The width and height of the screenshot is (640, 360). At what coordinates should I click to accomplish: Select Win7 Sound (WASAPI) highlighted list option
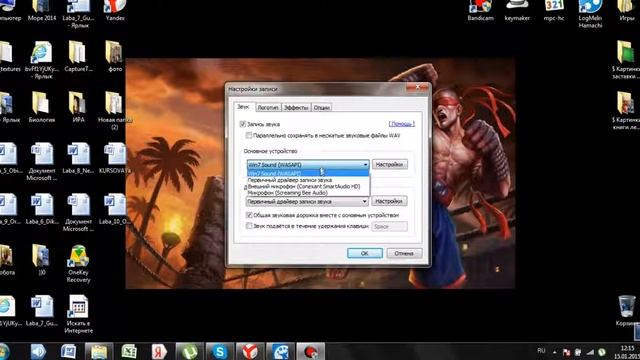pyautogui.click(x=308, y=173)
